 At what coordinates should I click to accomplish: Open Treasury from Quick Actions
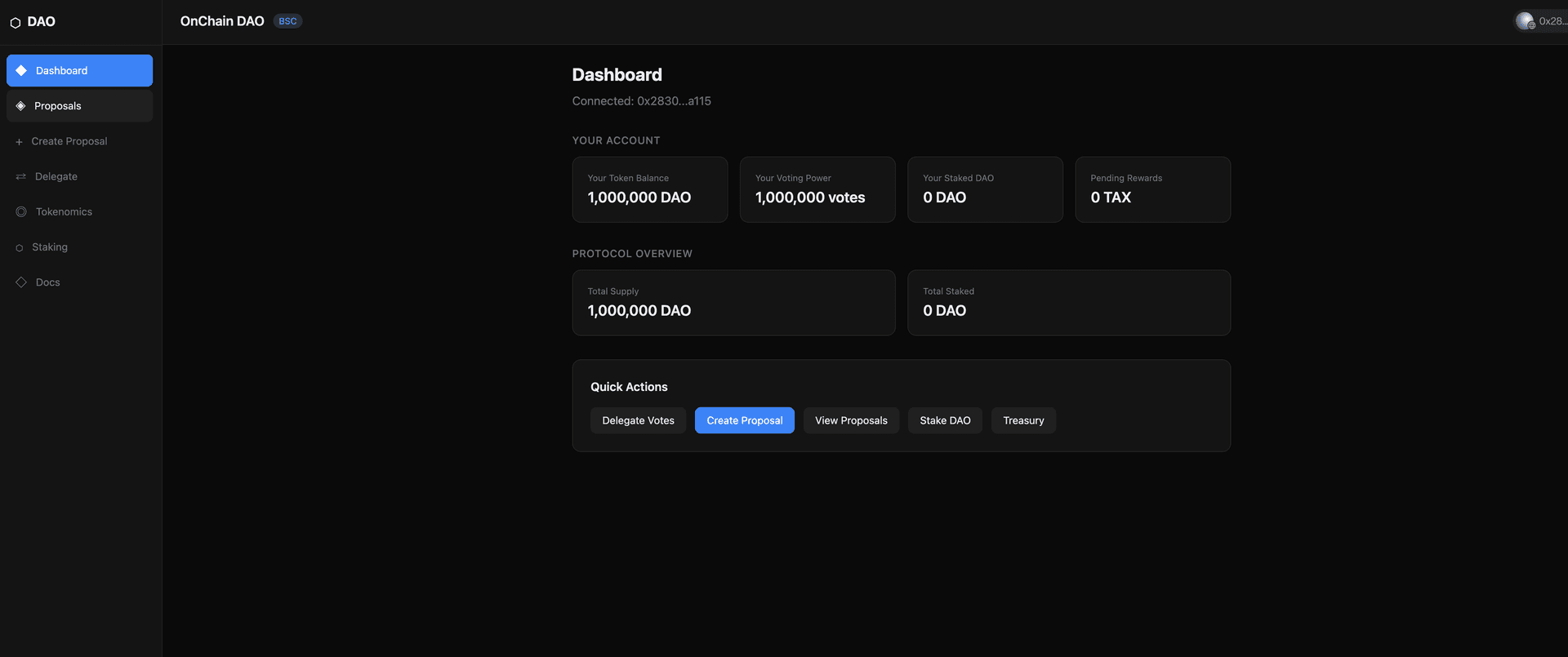pyautogui.click(x=1023, y=420)
